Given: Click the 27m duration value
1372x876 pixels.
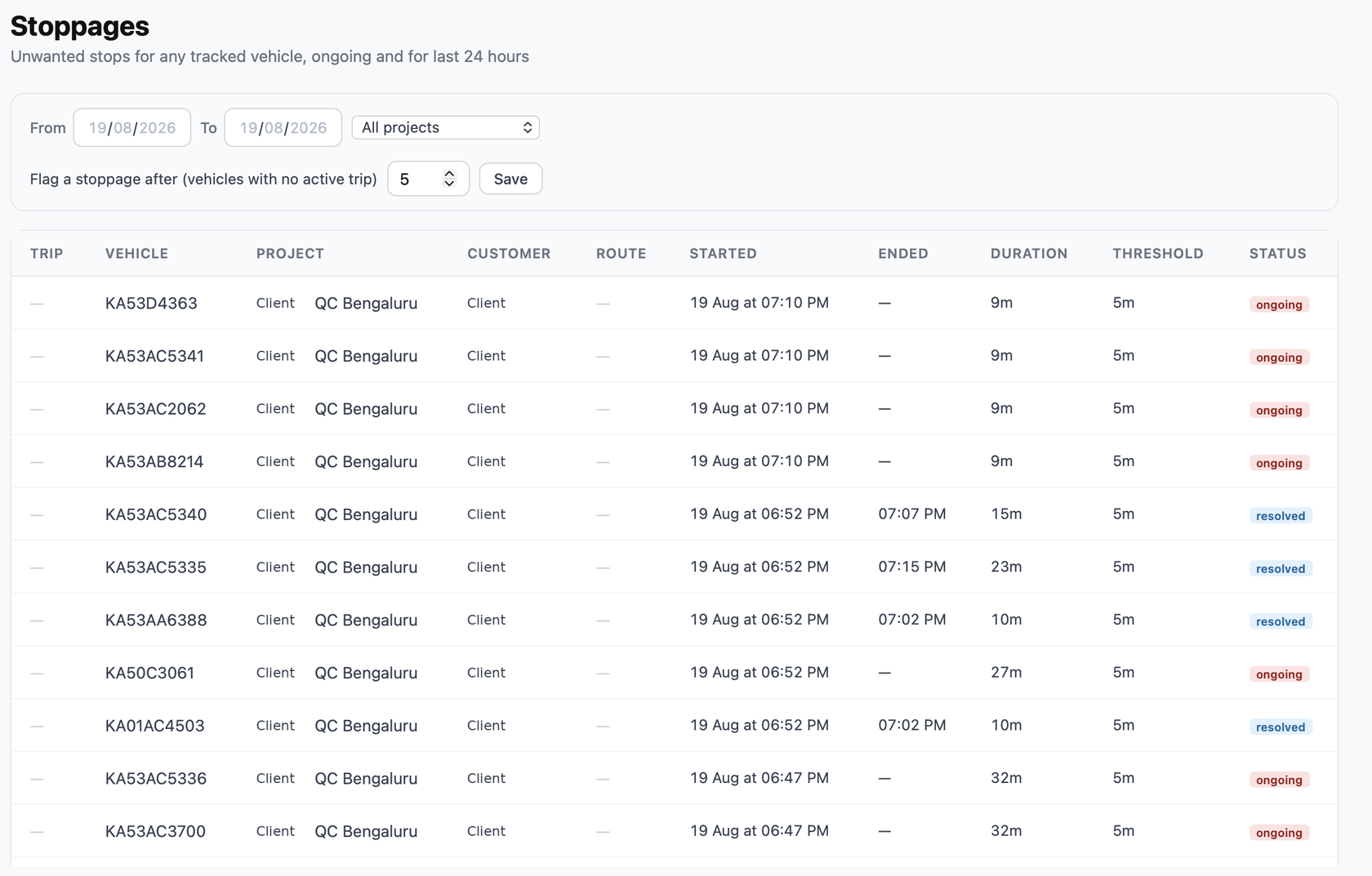Looking at the screenshot, I should click(1006, 672).
